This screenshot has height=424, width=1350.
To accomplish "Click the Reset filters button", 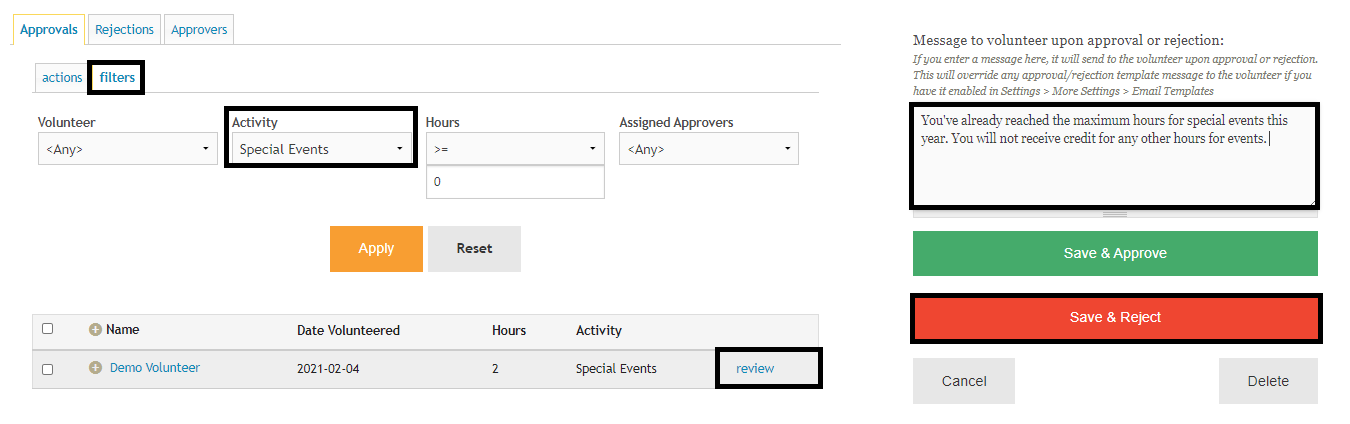I will click(474, 248).
